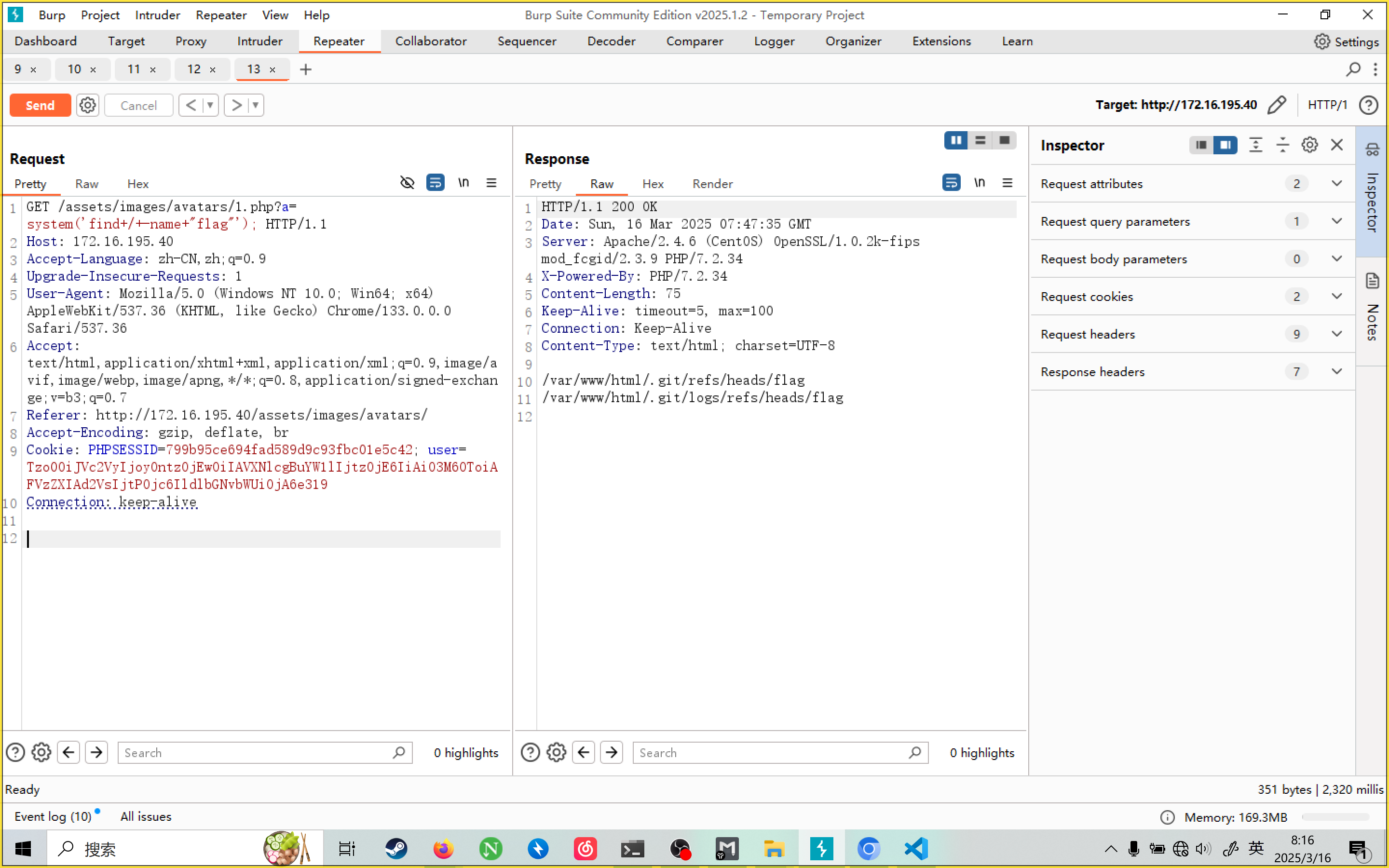Collapse all Inspector sections icon
This screenshot has width=1389, height=868.
point(1282,145)
